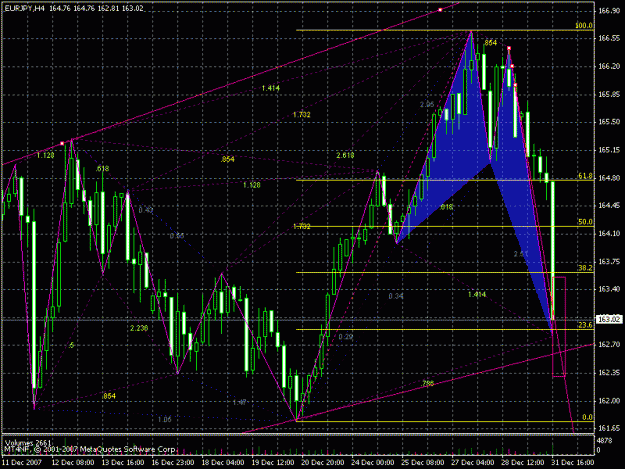Click the Fibonacci 50.0 level label

click(585, 222)
